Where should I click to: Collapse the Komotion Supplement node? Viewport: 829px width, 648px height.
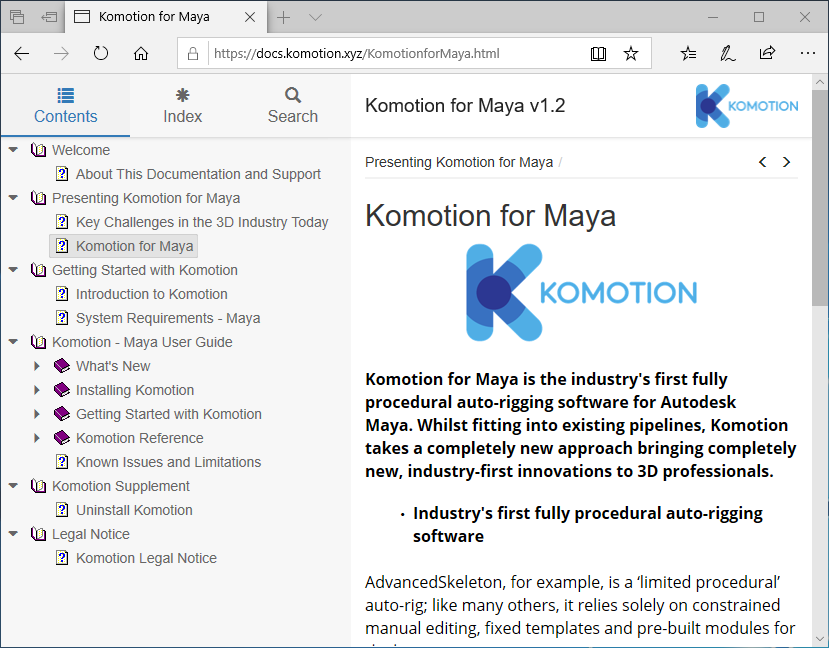pos(14,486)
